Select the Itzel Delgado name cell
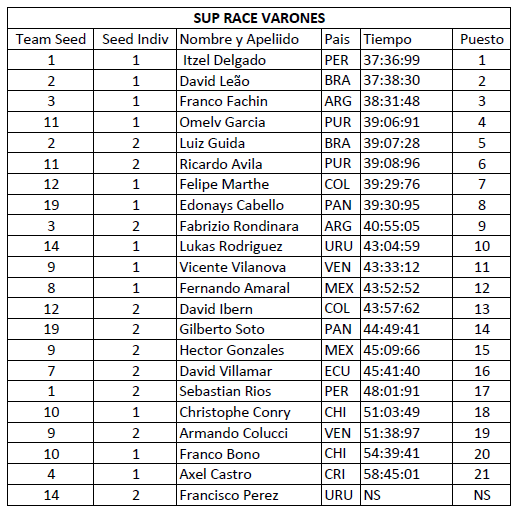518x512 pixels. coord(249,60)
